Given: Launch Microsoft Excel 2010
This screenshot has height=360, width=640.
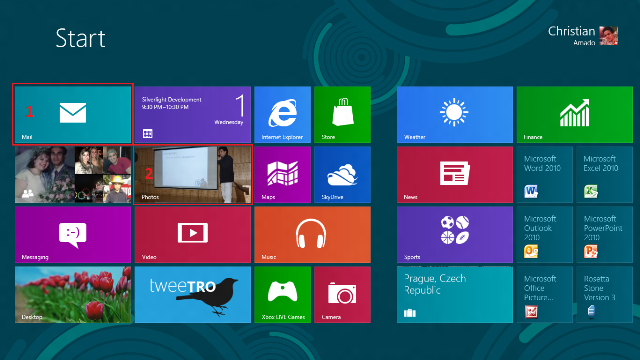Looking at the screenshot, I should [x=604, y=175].
